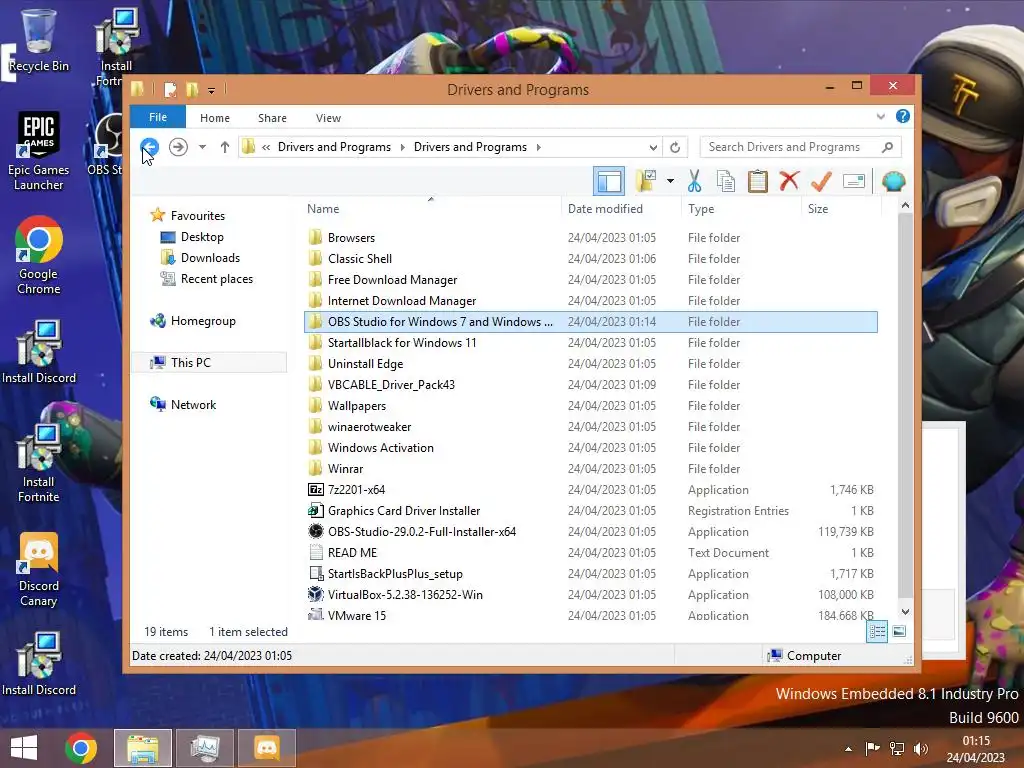Screen dimensions: 1024x768
Task: Select the Recycle Bin desktop icon
Action: click(39, 40)
